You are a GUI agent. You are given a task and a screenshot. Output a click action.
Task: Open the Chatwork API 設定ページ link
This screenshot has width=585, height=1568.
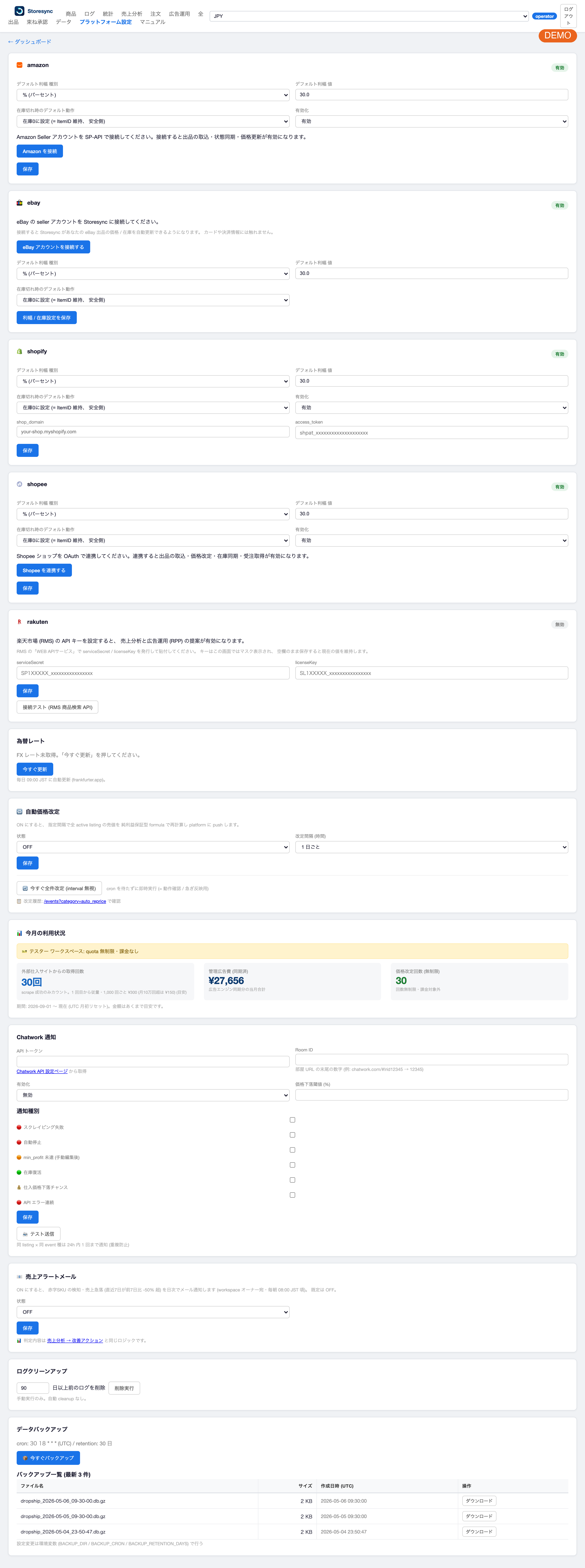click(42, 1071)
